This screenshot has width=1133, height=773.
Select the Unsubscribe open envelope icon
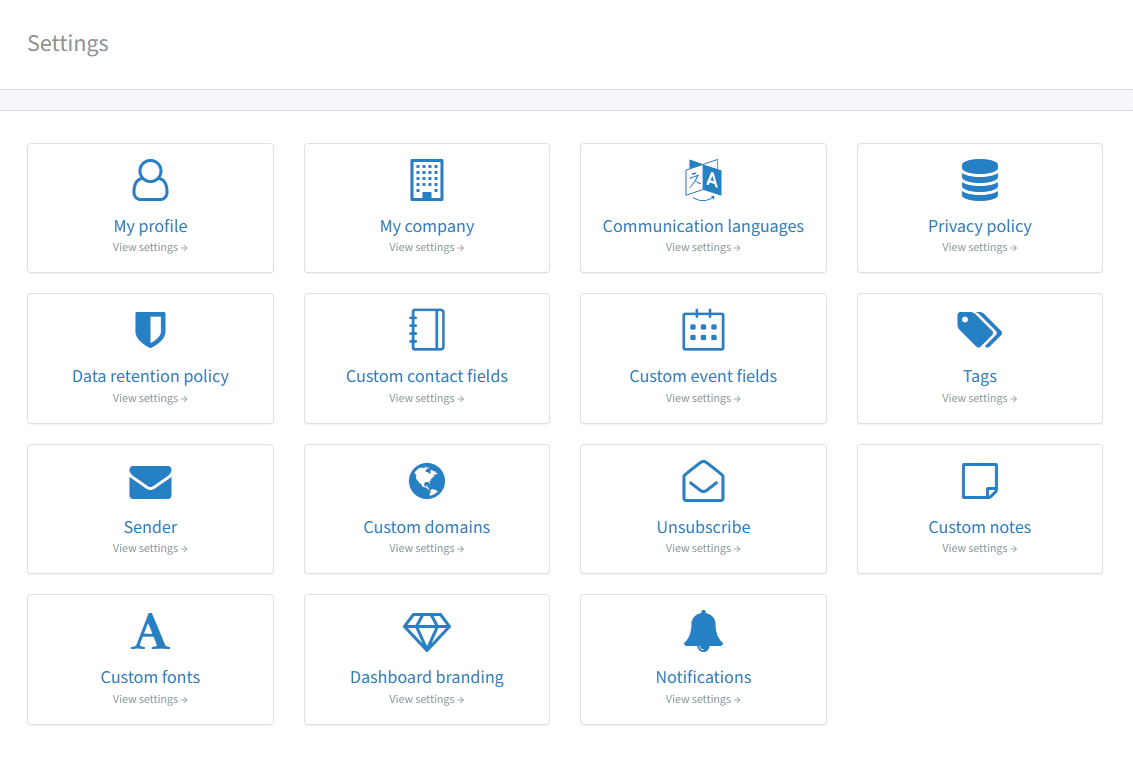click(x=703, y=480)
